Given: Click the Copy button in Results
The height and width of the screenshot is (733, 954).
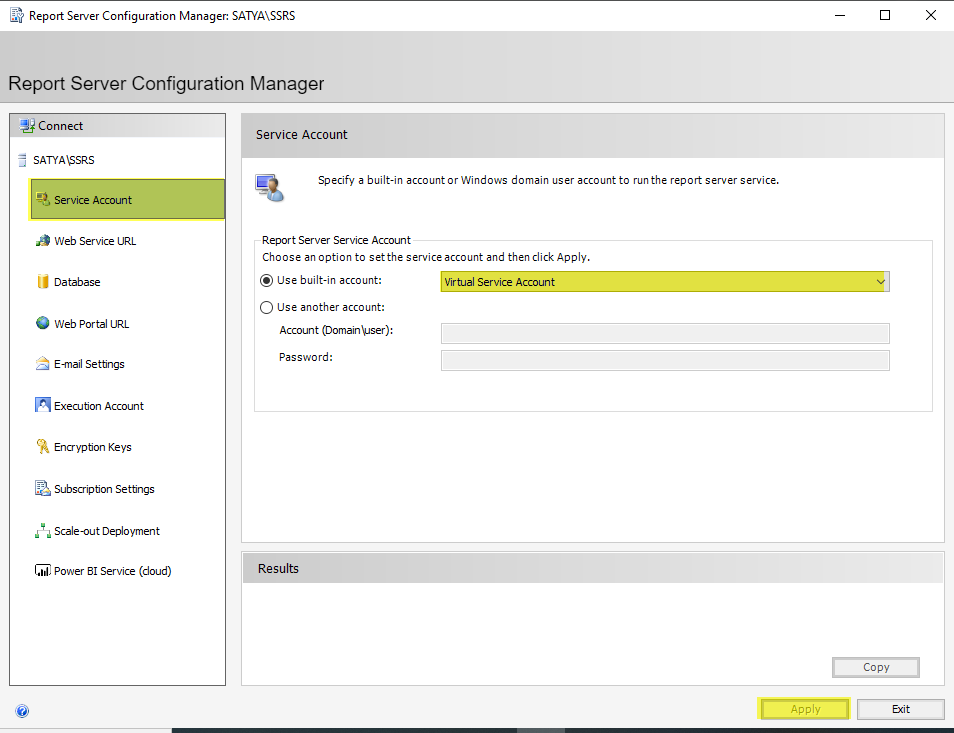Looking at the screenshot, I should 875,667.
